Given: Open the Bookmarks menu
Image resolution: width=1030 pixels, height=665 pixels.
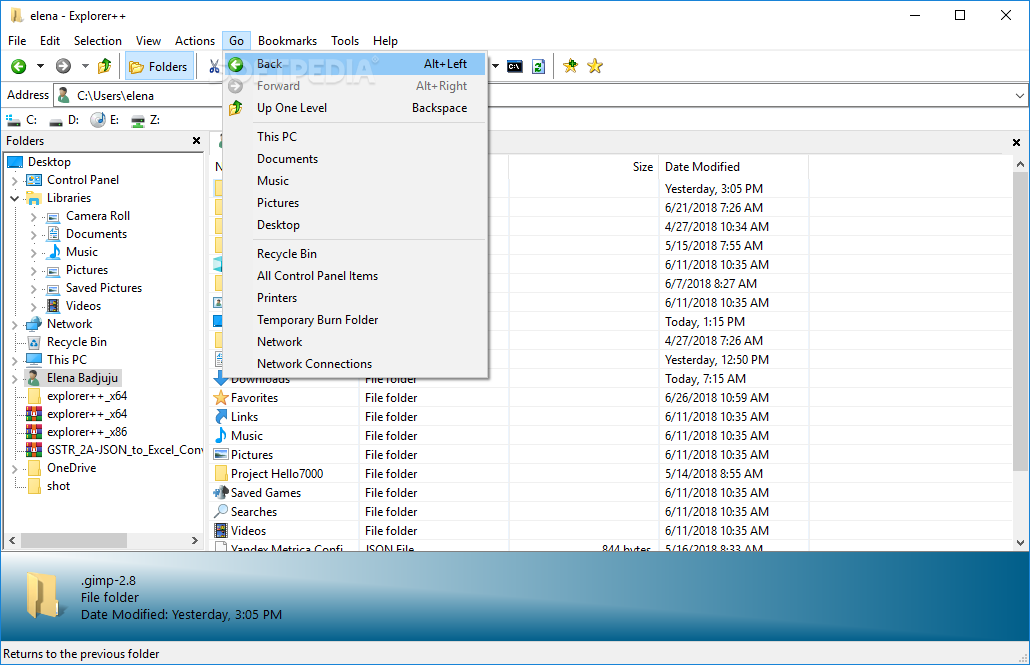Looking at the screenshot, I should click(x=288, y=41).
